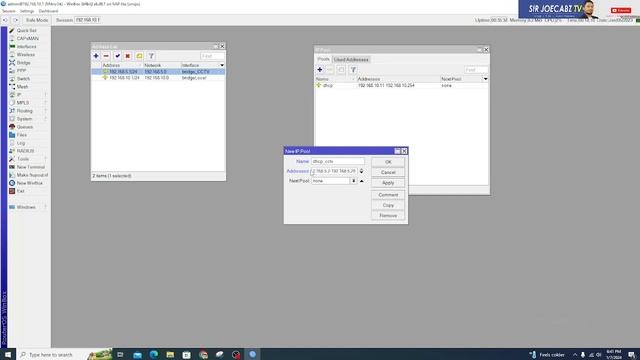Open New Terminal
Screen dimensions: 640x360
click(31, 167)
